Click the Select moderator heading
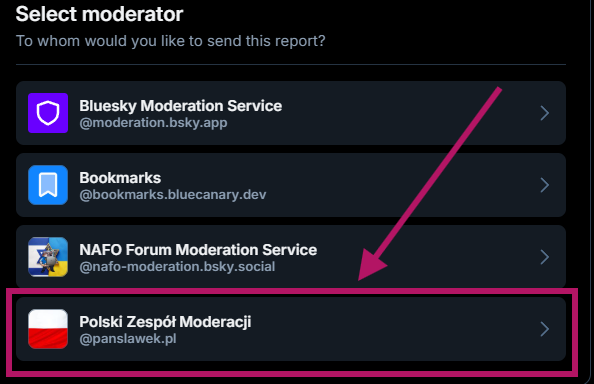Viewport: 594px width, 384px height. coord(100,14)
